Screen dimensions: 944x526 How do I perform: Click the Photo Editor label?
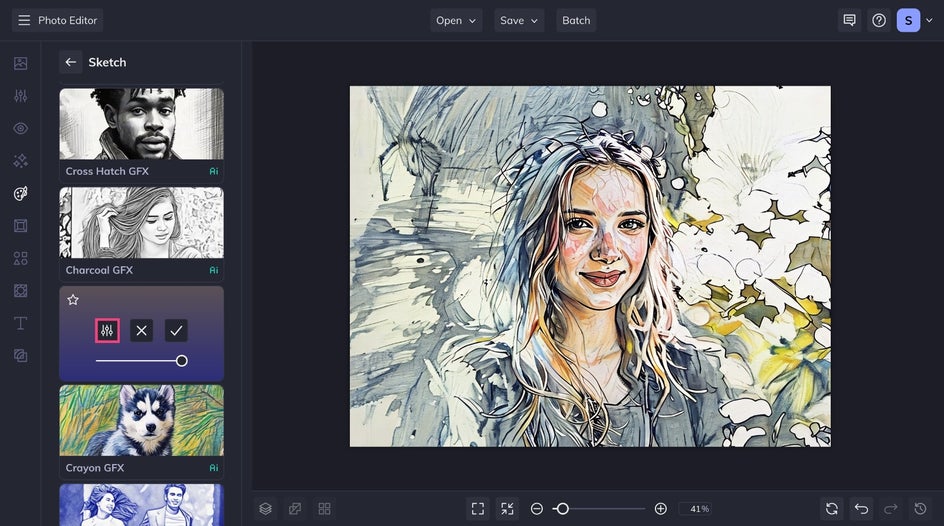pyautogui.click(x=67, y=20)
